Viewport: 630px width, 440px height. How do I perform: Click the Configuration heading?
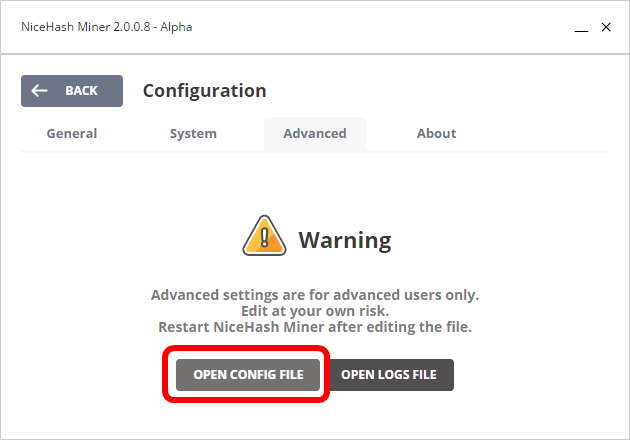click(x=205, y=91)
